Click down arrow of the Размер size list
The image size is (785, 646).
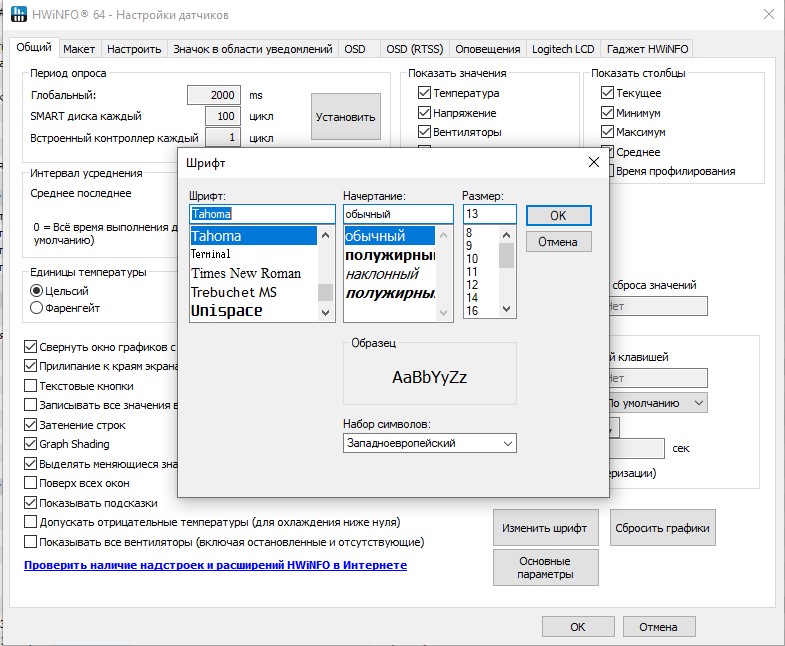pos(507,310)
